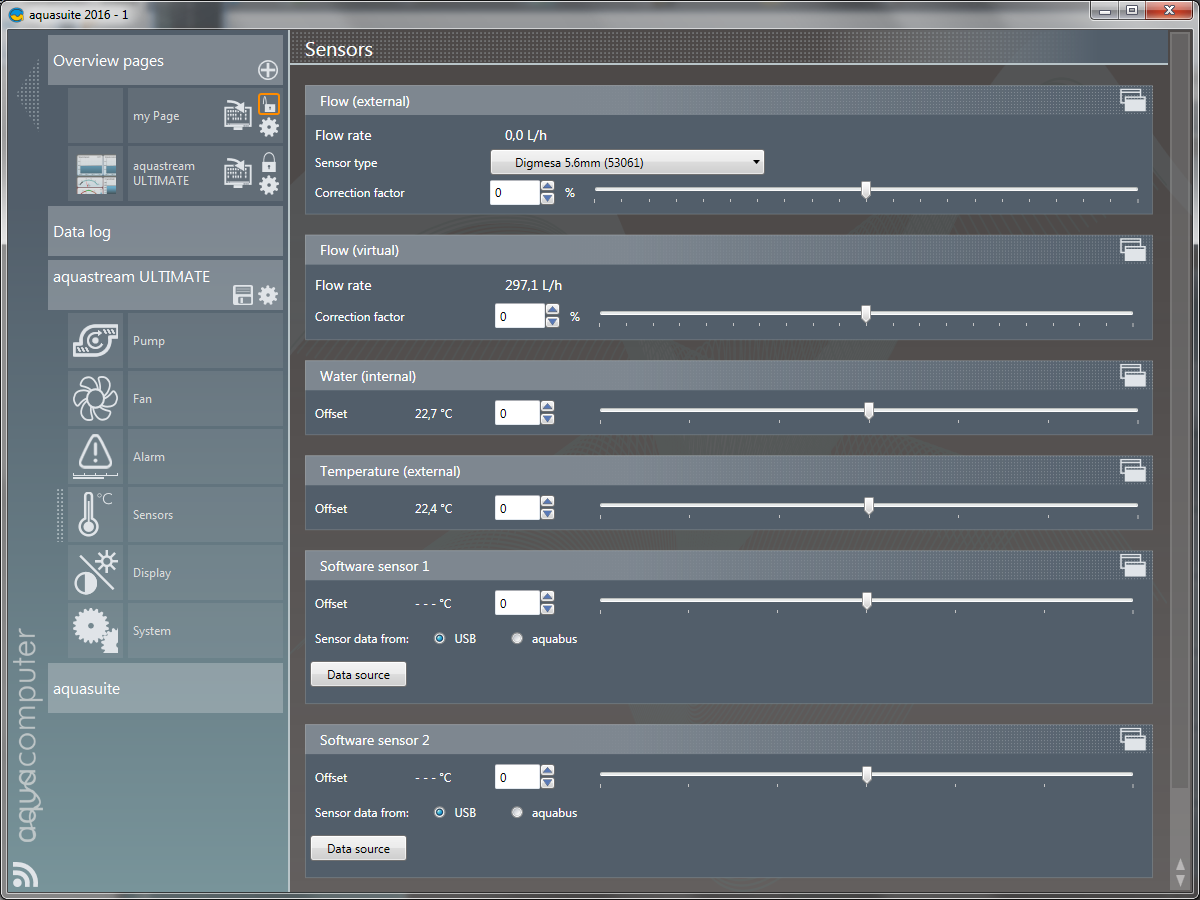
Task: Click the Flow (external) correction factor slider
Action: (866, 190)
